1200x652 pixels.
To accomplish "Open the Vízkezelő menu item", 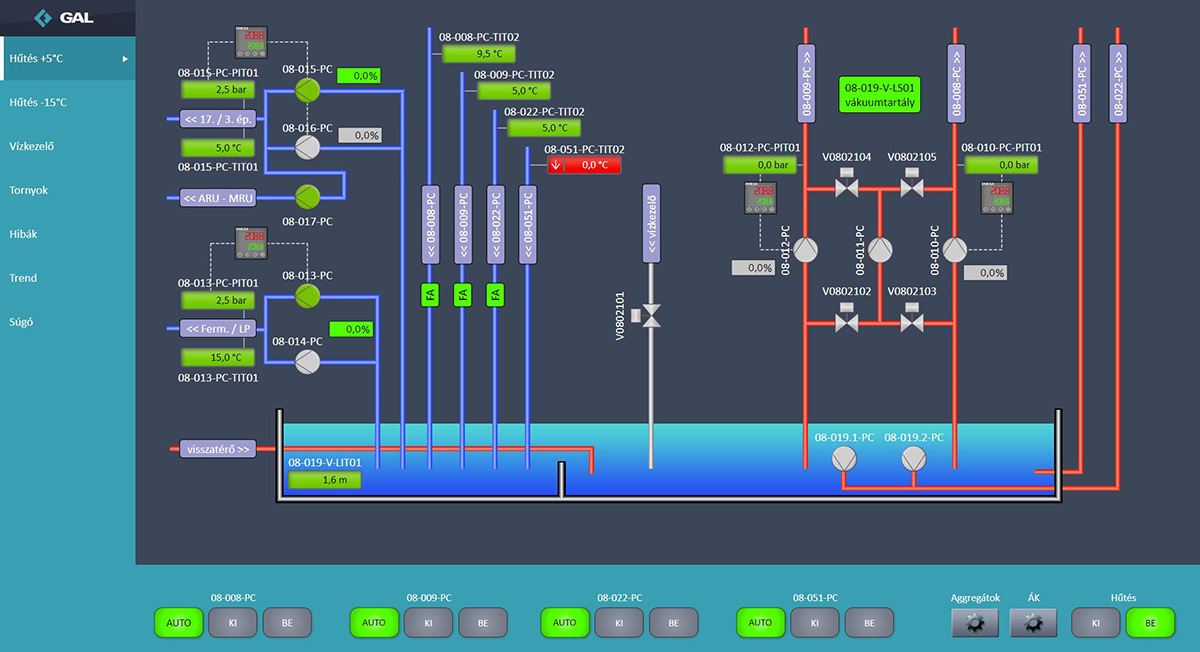I will click(x=32, y=147).
